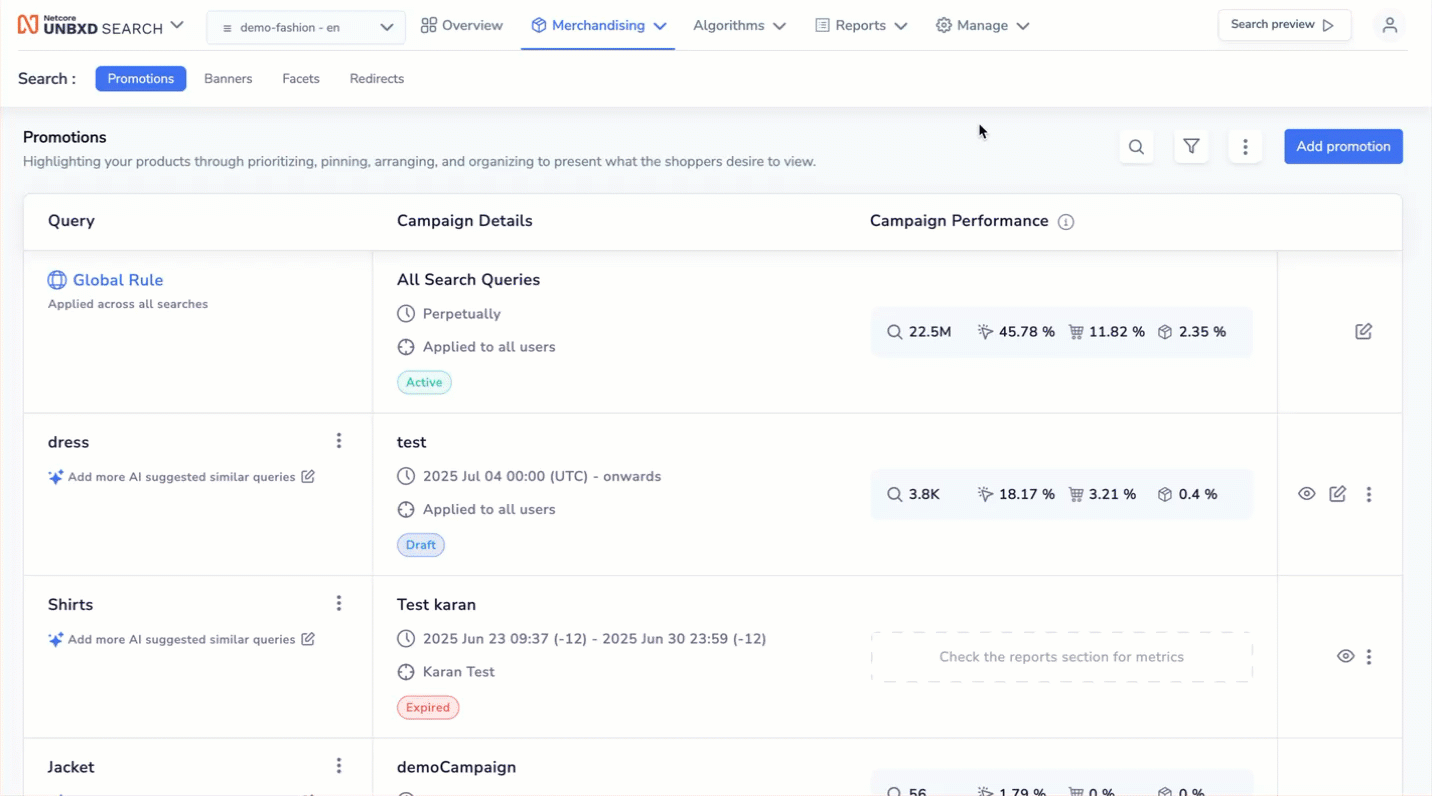Screen dimensions: 1432x796
Task: Add AI suggested similar queries for dress
Action: [181, 477]
